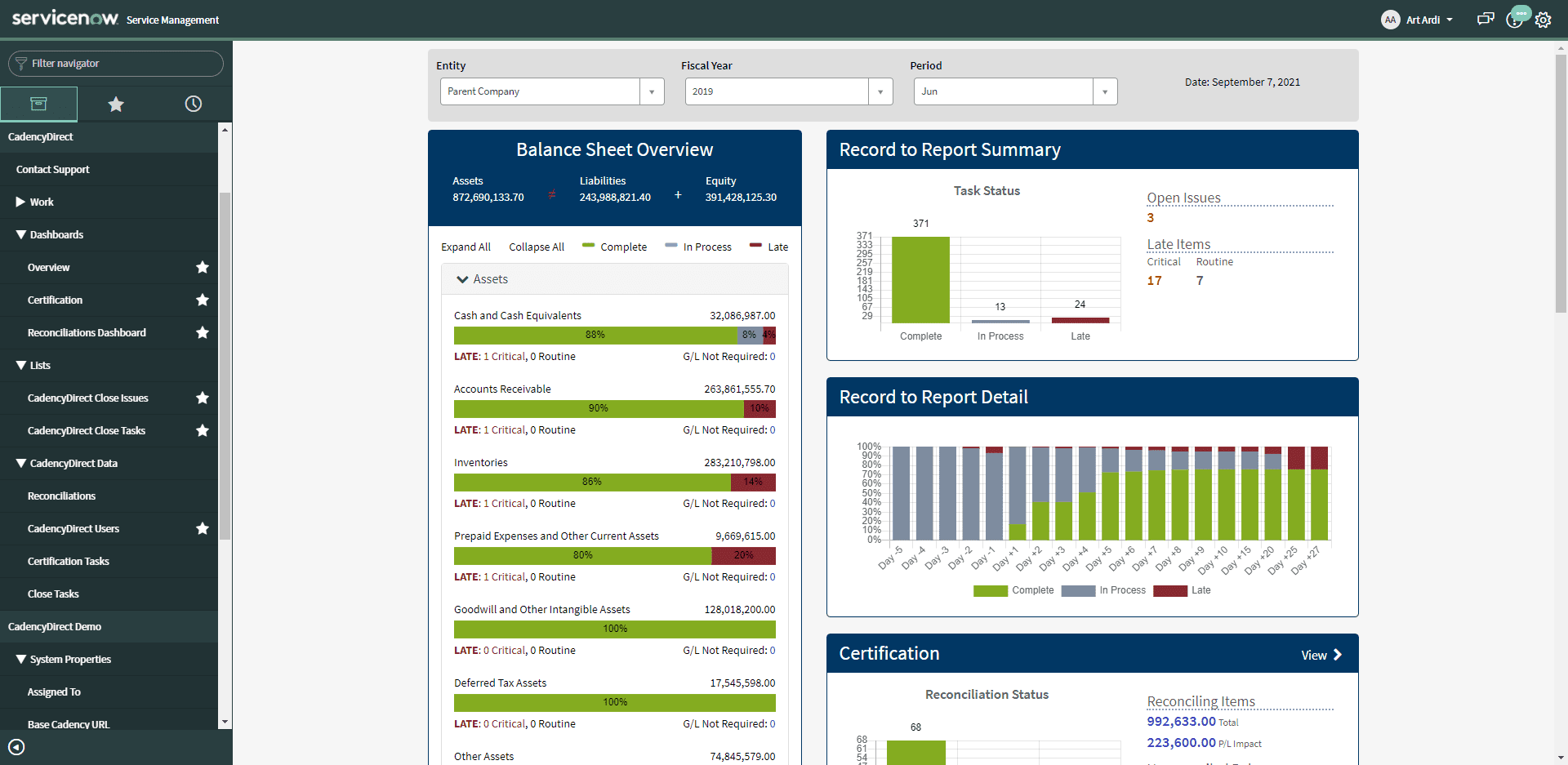Open Reconciliations Dashboard menu item
This screenshot has width=1568, height=765.
87,332
